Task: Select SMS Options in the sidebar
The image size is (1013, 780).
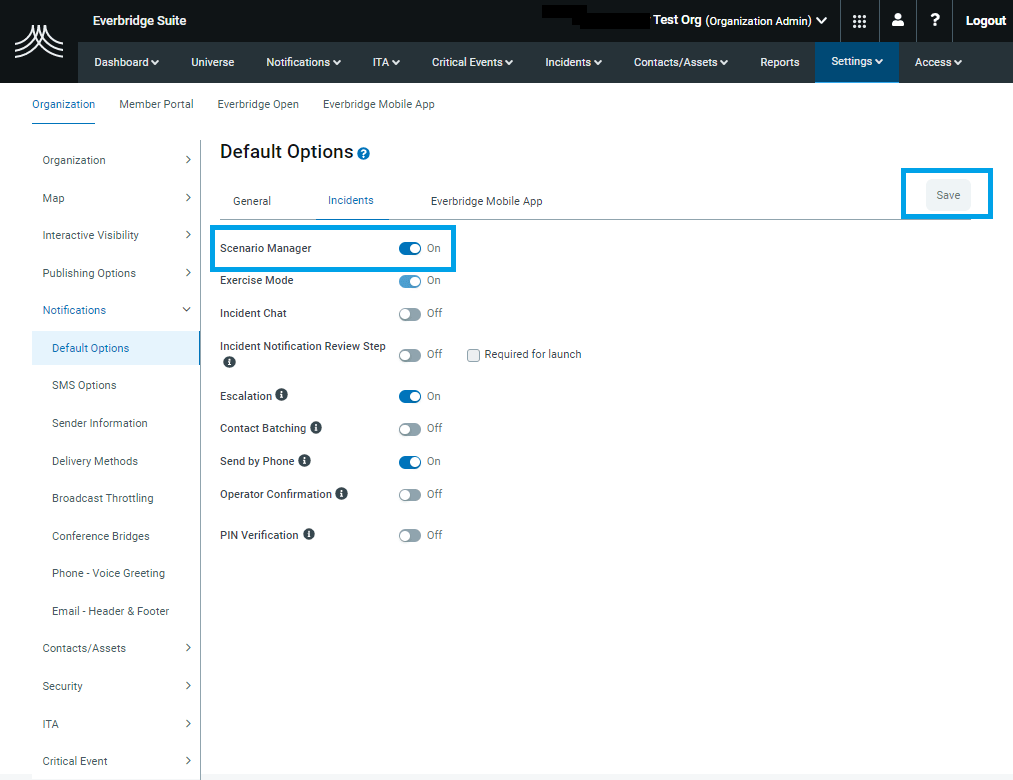Action: 84,385
